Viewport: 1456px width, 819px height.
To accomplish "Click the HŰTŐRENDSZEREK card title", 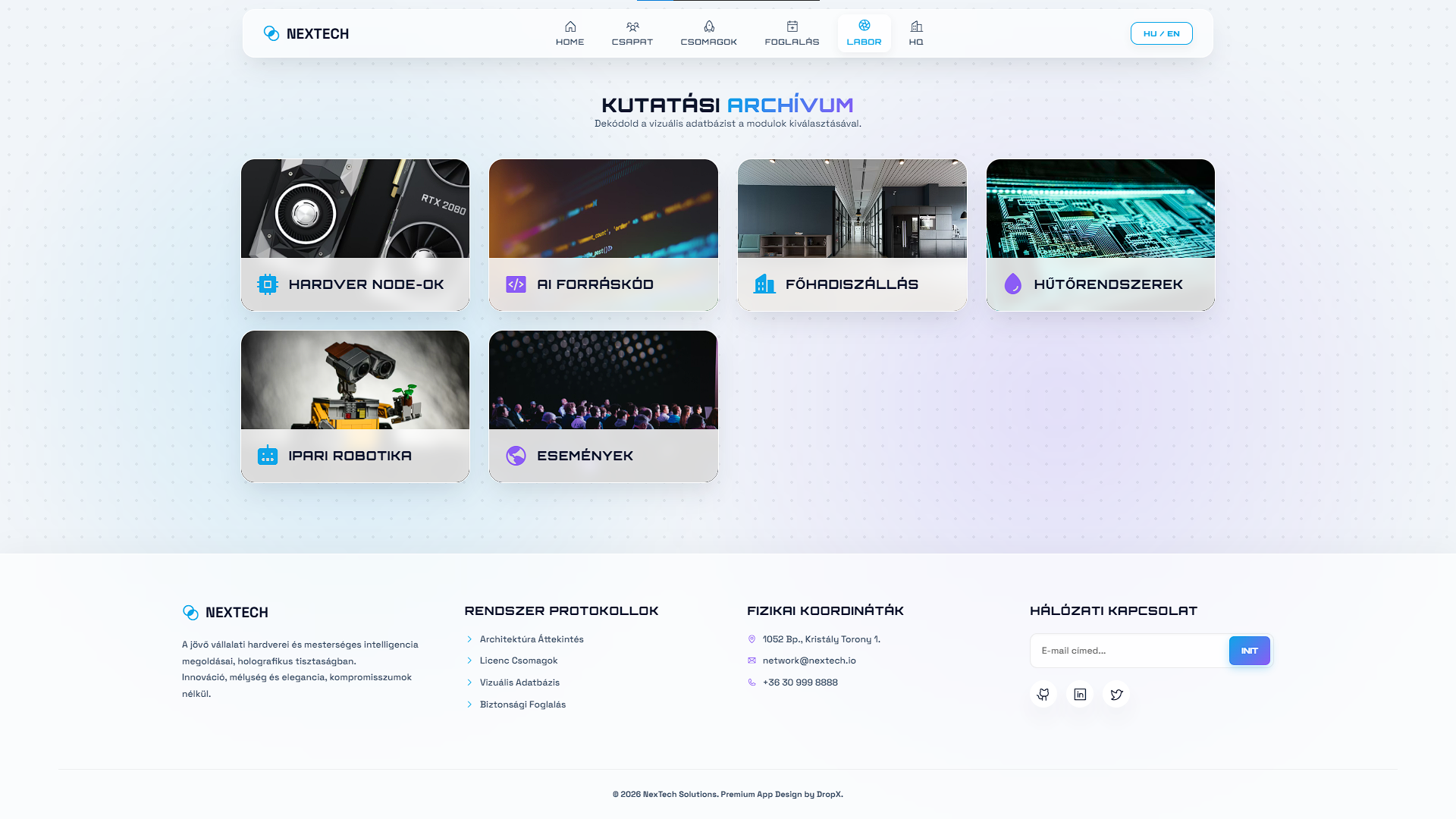I will pyautogui.click(x=1108, y=284).
